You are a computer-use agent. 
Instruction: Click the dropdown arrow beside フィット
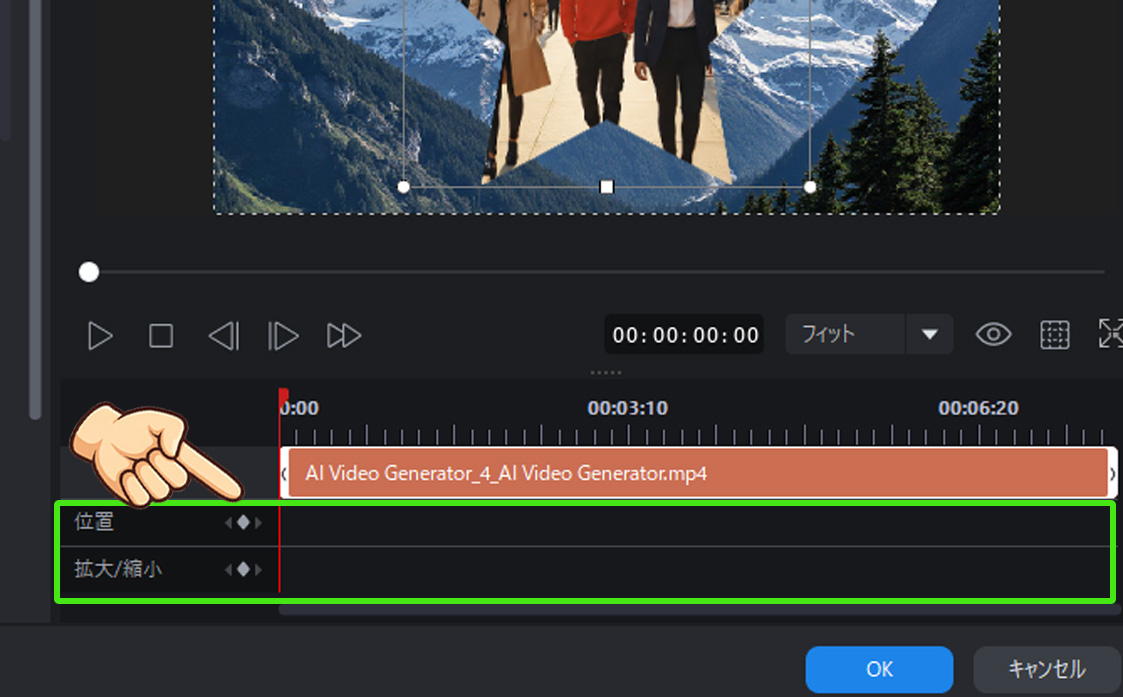(930, 334)
